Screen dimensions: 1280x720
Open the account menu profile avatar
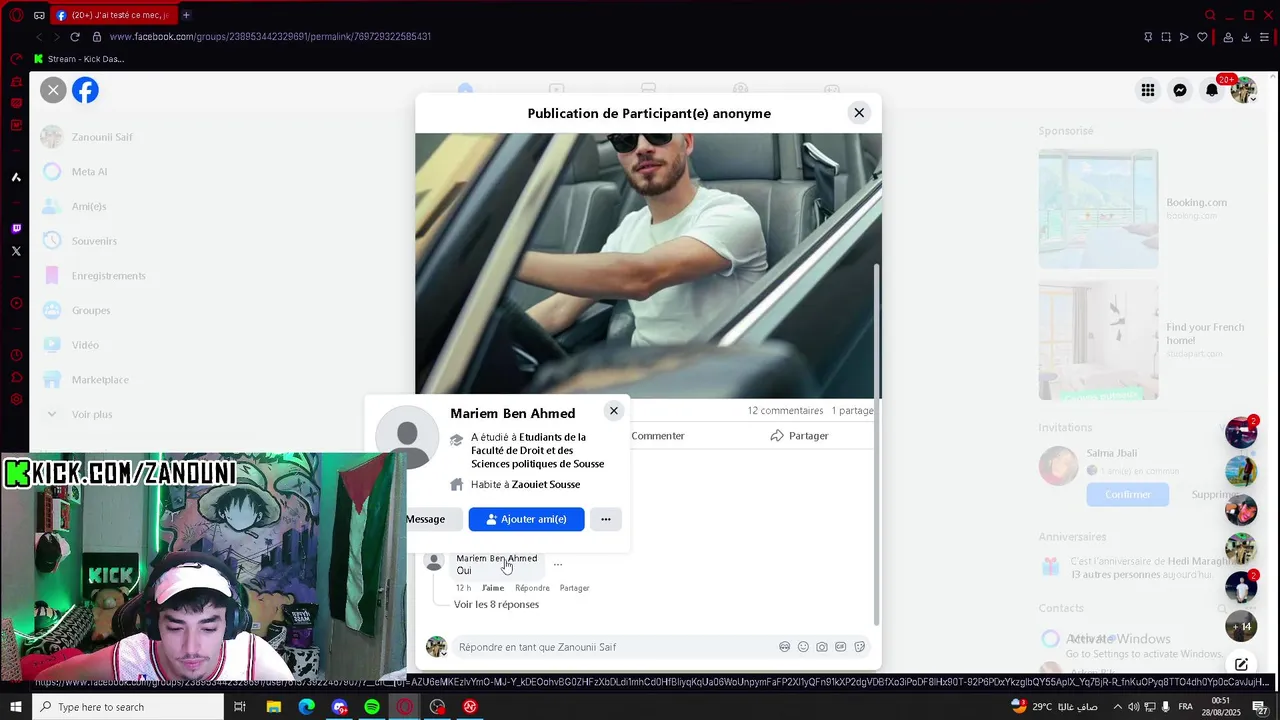1243,90
